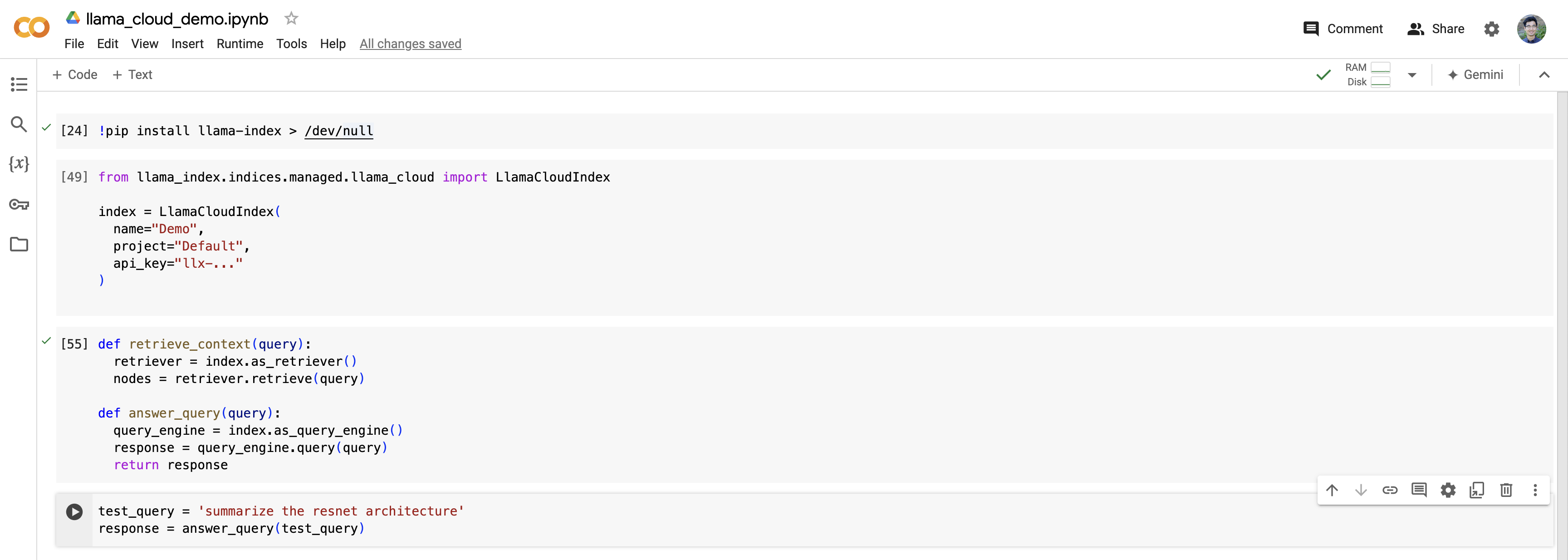Click the user account avatar
Image resolution: width=1568 pixels, height=560 pixels.
coord(1531,29)
